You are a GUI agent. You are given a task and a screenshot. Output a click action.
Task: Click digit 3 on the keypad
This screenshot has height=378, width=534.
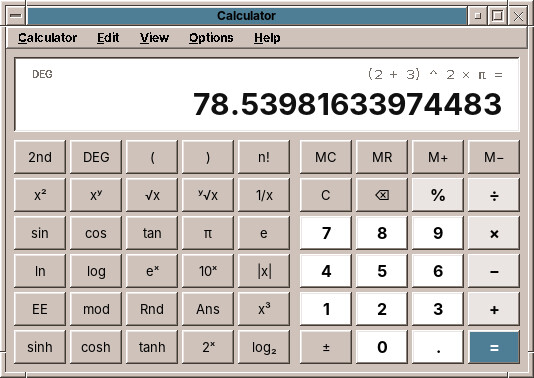click(438, 309)
